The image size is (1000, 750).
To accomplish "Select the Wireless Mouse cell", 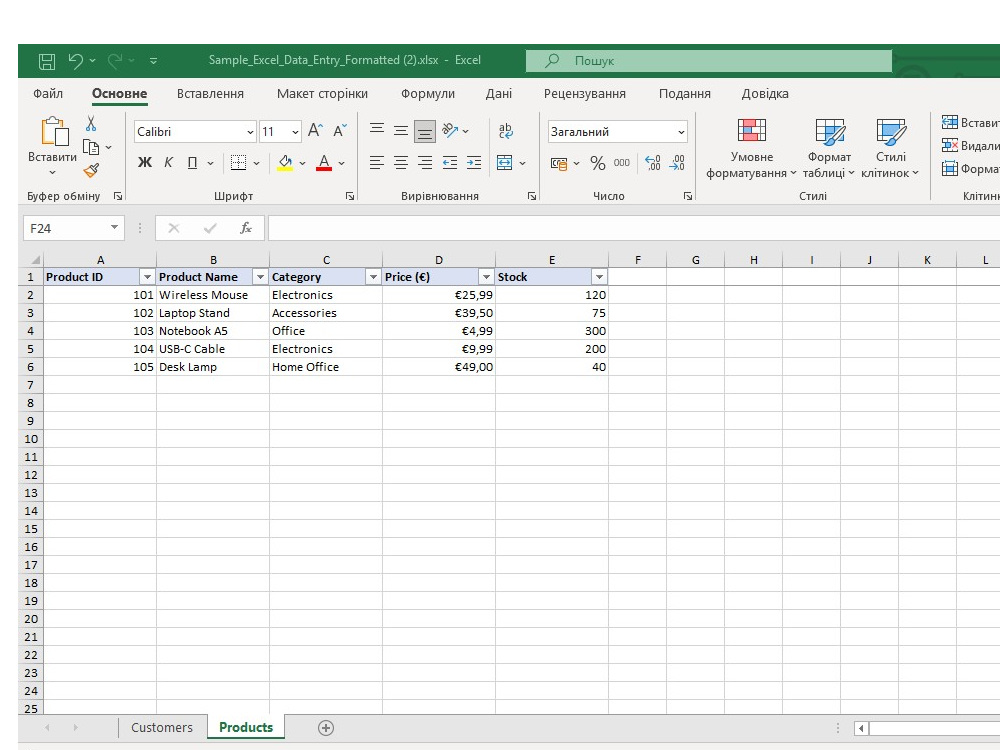I will 213,295.
